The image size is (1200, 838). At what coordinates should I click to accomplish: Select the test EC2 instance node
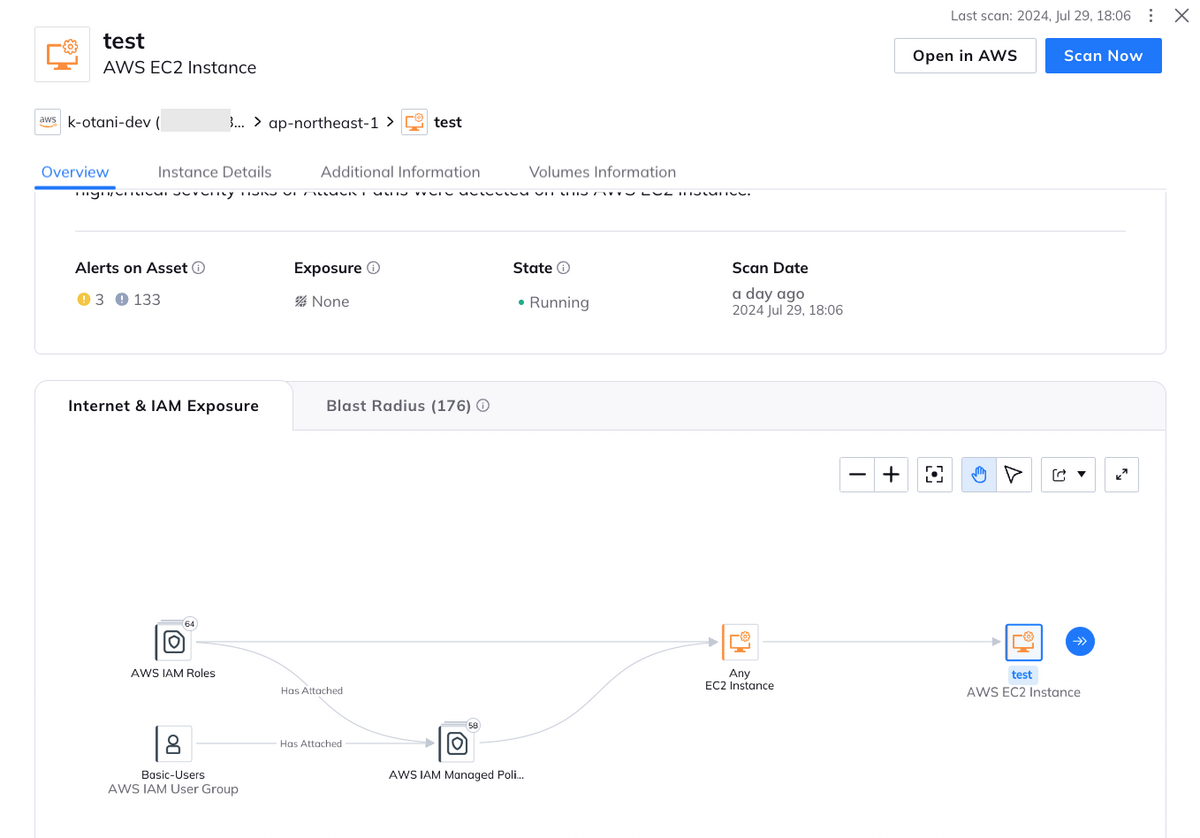click(1023, 642)
